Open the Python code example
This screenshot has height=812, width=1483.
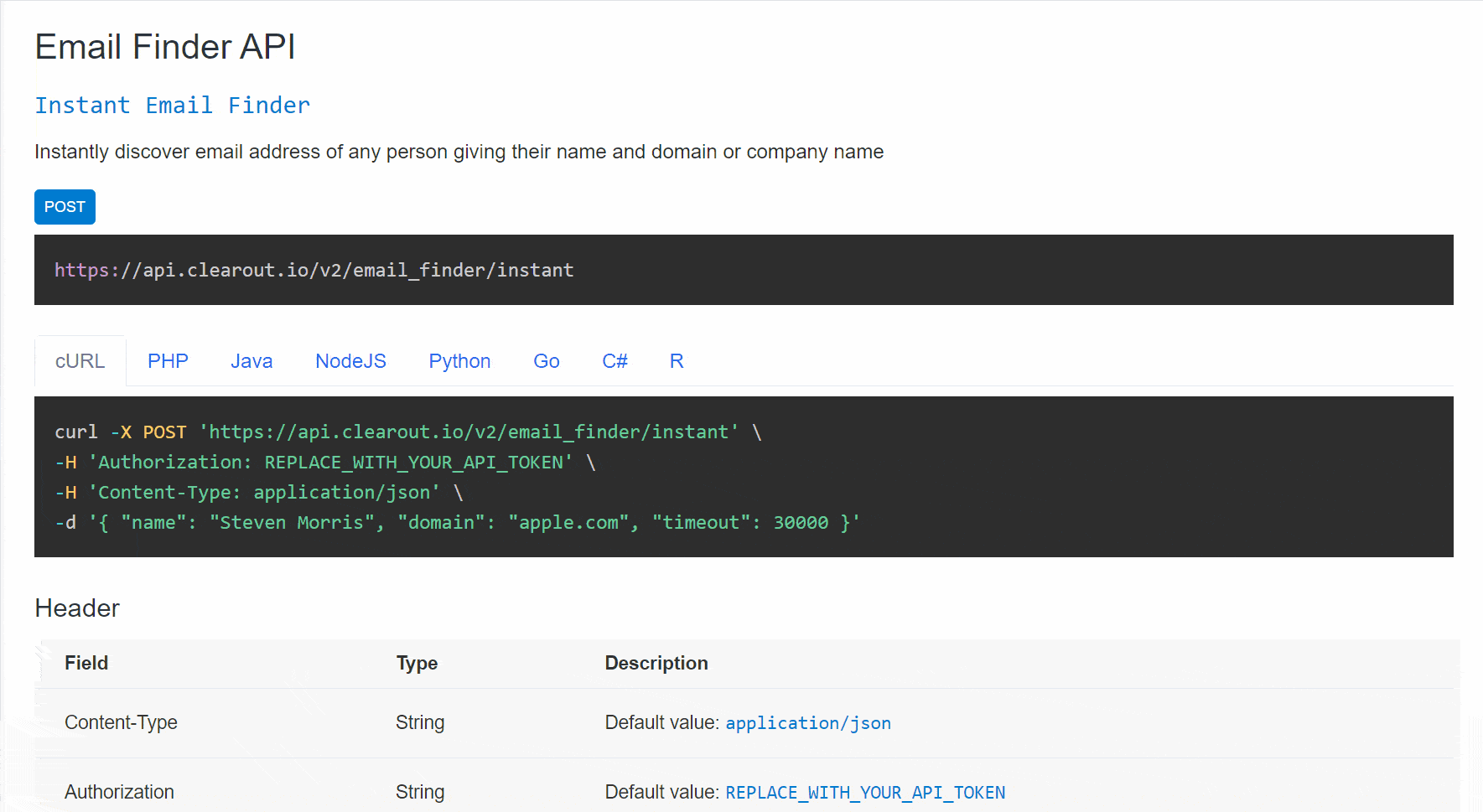point(459,360)
